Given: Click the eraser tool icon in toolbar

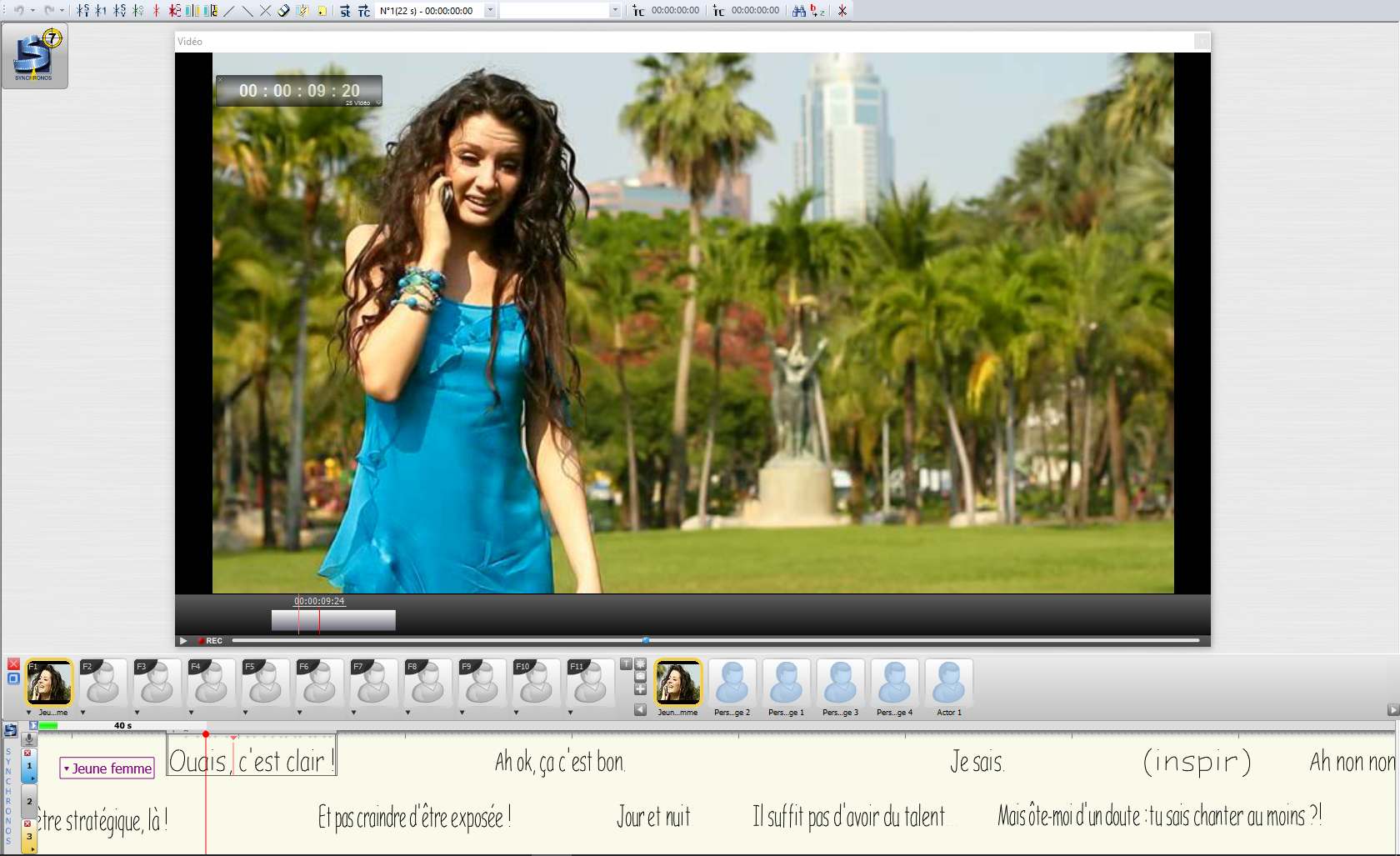Looking at the screenshot, I should click(284, 11).
